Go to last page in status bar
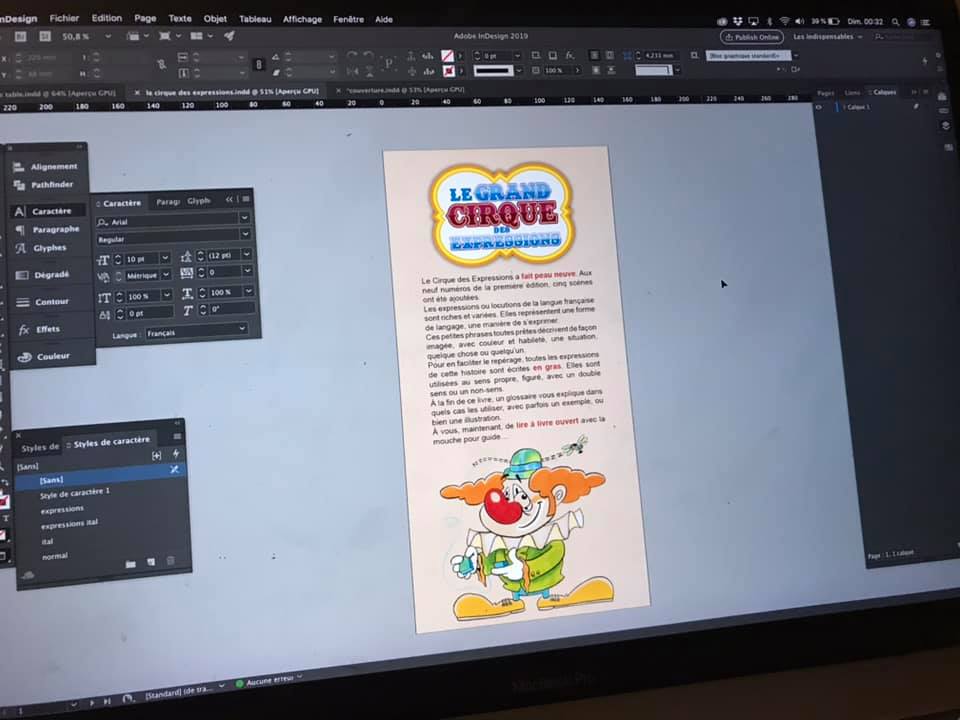960x720 pixels. [x=107, y=701]
